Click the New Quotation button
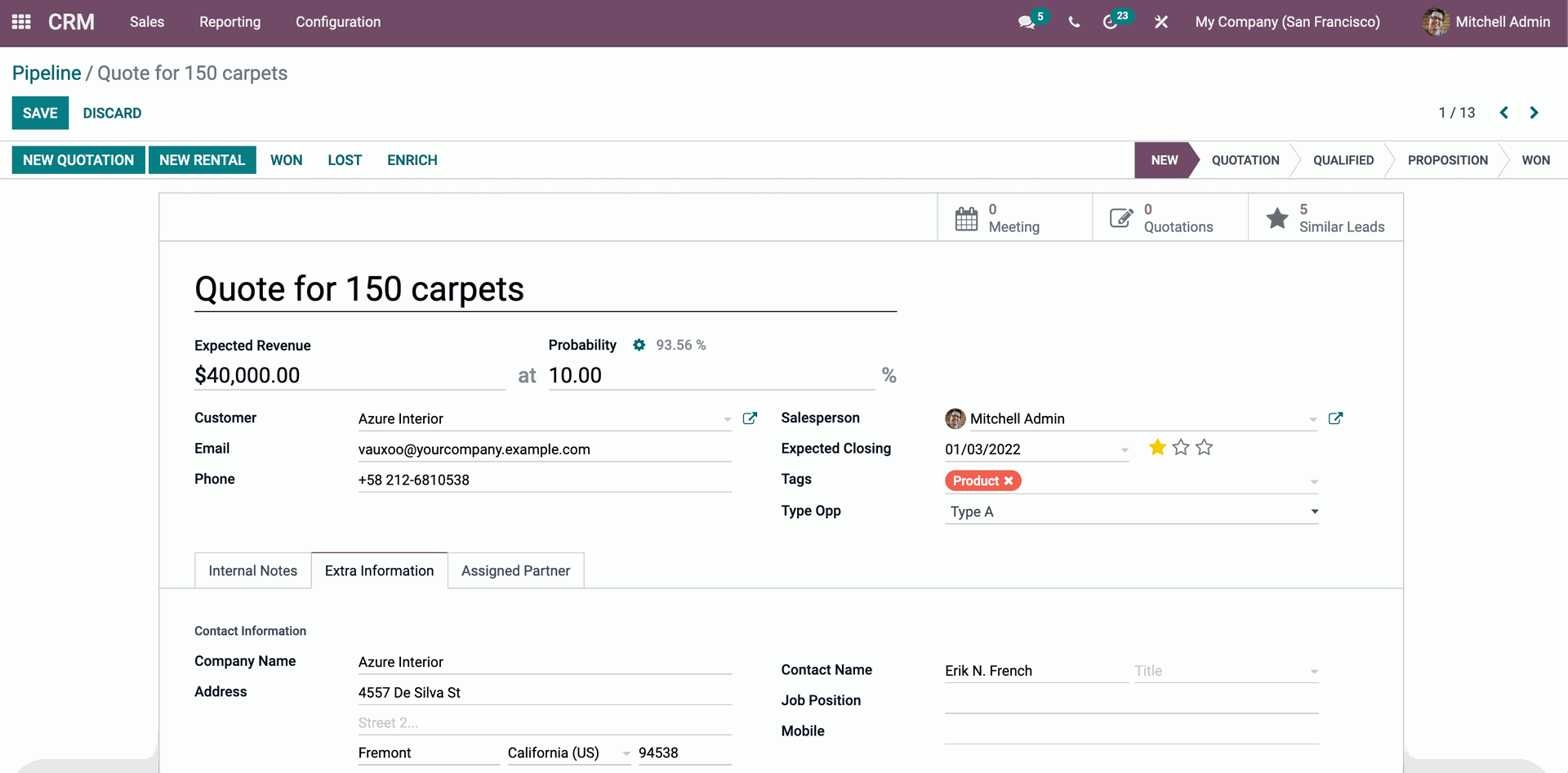Viewport: 1568px width, 773px height. coord(78,160)
